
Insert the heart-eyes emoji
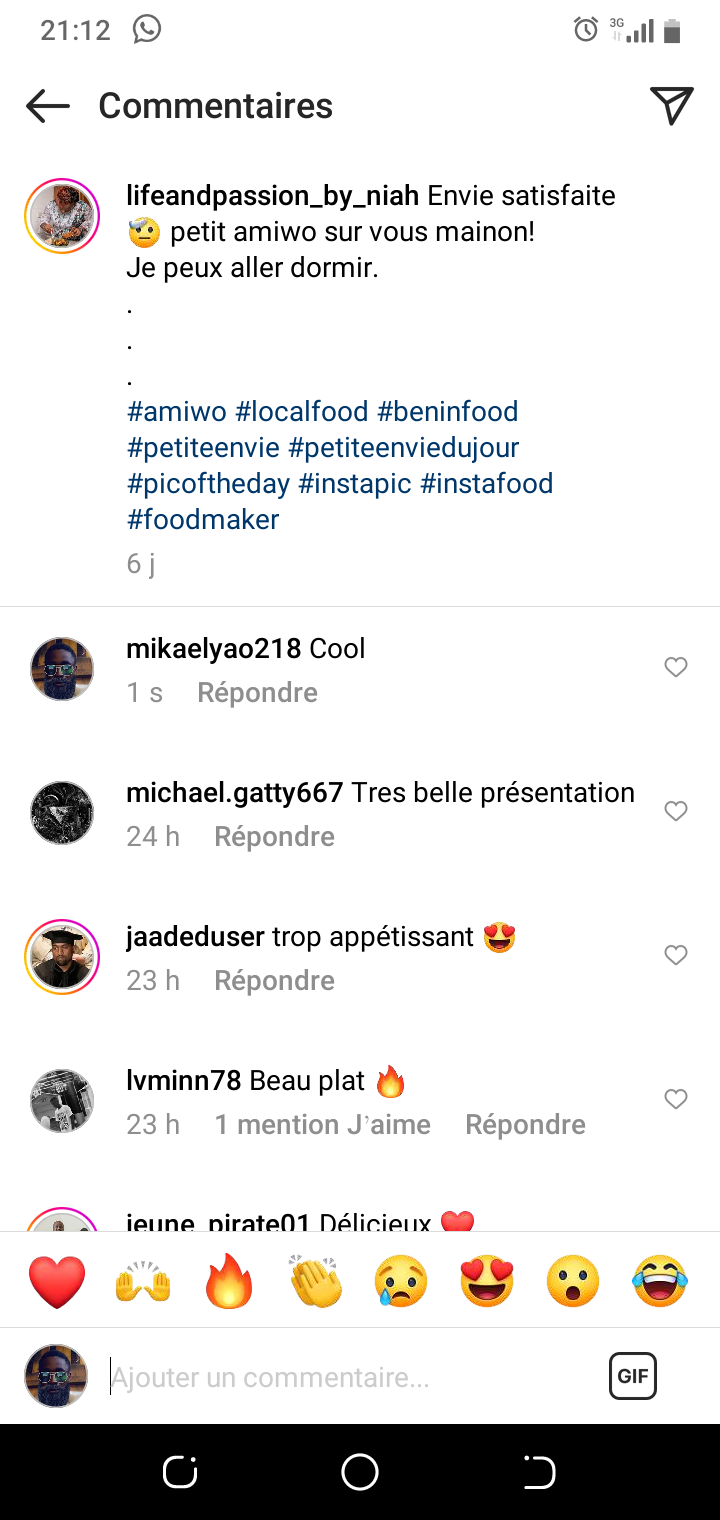(487, 1281)
